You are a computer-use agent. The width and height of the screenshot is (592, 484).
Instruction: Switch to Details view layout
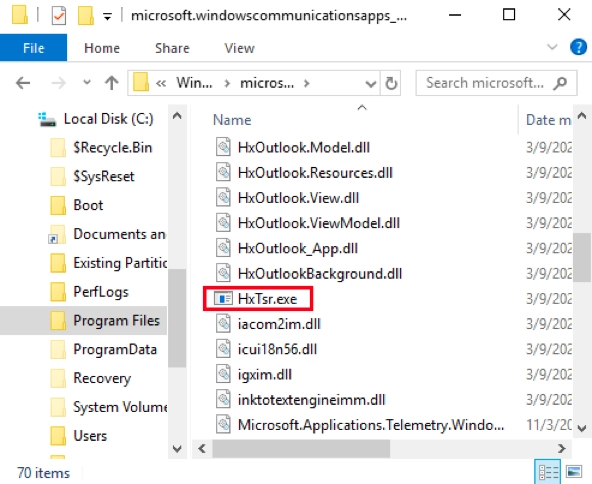pos(548,472)
